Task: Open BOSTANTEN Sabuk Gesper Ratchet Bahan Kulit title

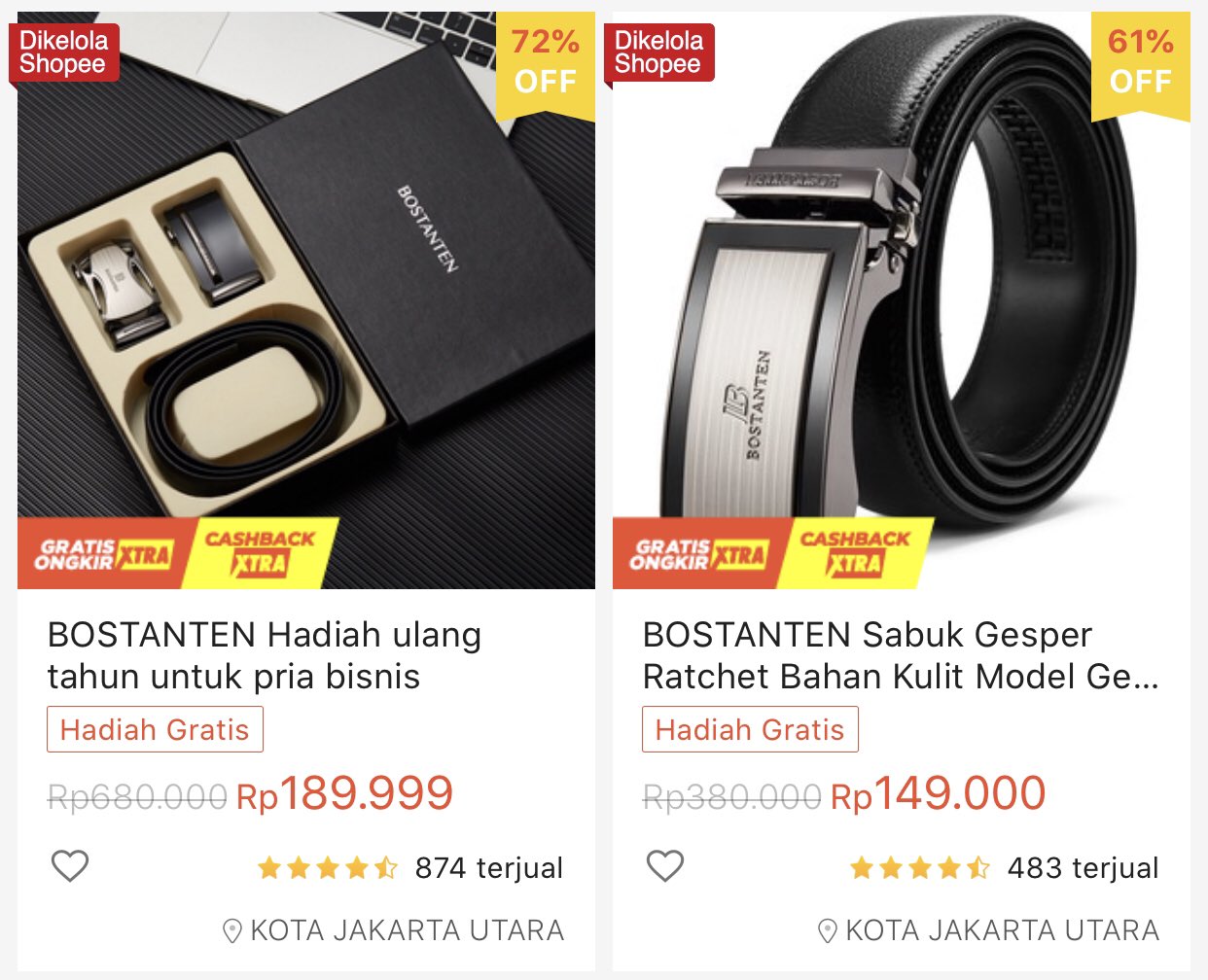Action: (901, 655)
